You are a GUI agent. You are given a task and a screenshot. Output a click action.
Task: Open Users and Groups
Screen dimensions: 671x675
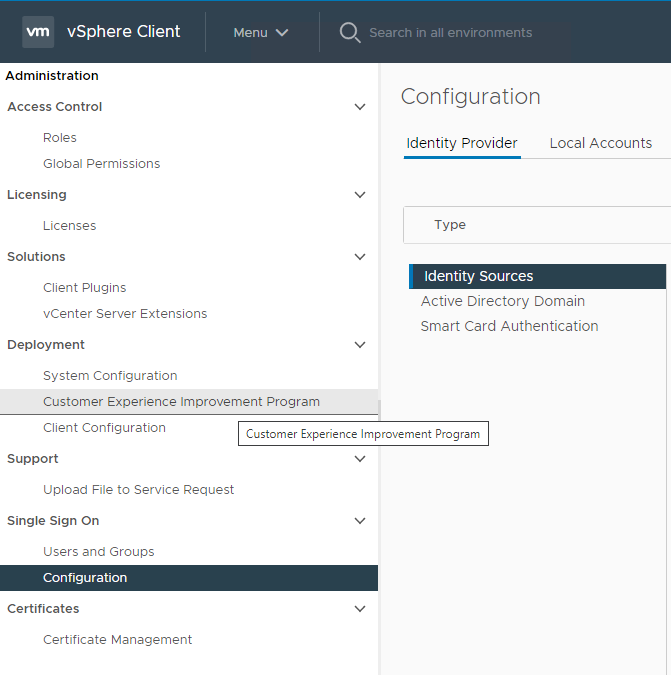(x=99, y=552)
